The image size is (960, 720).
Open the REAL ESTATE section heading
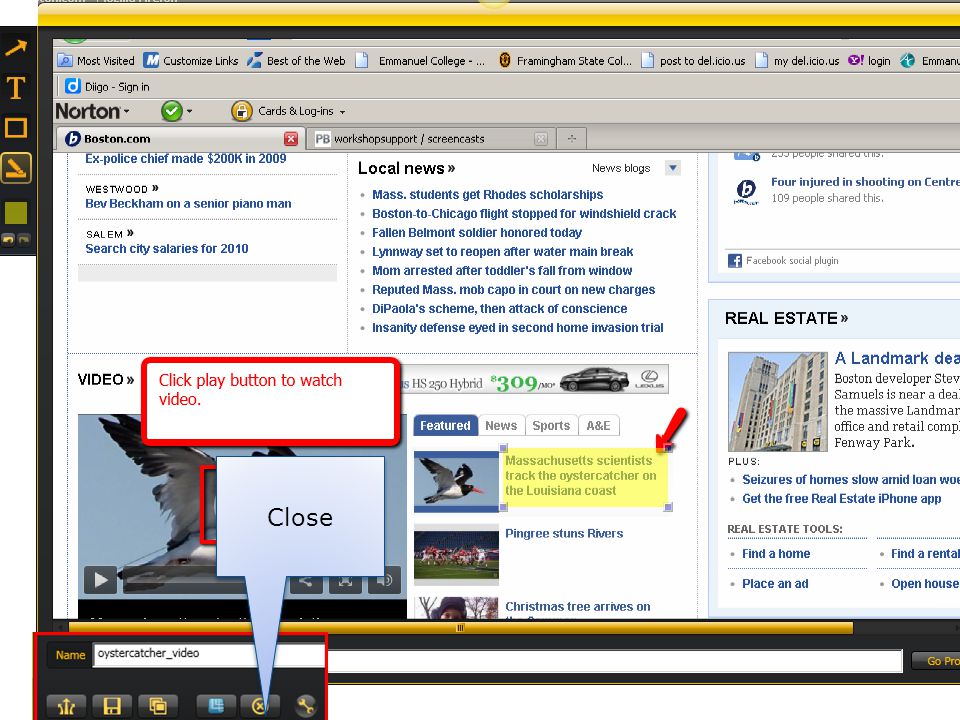786,318
